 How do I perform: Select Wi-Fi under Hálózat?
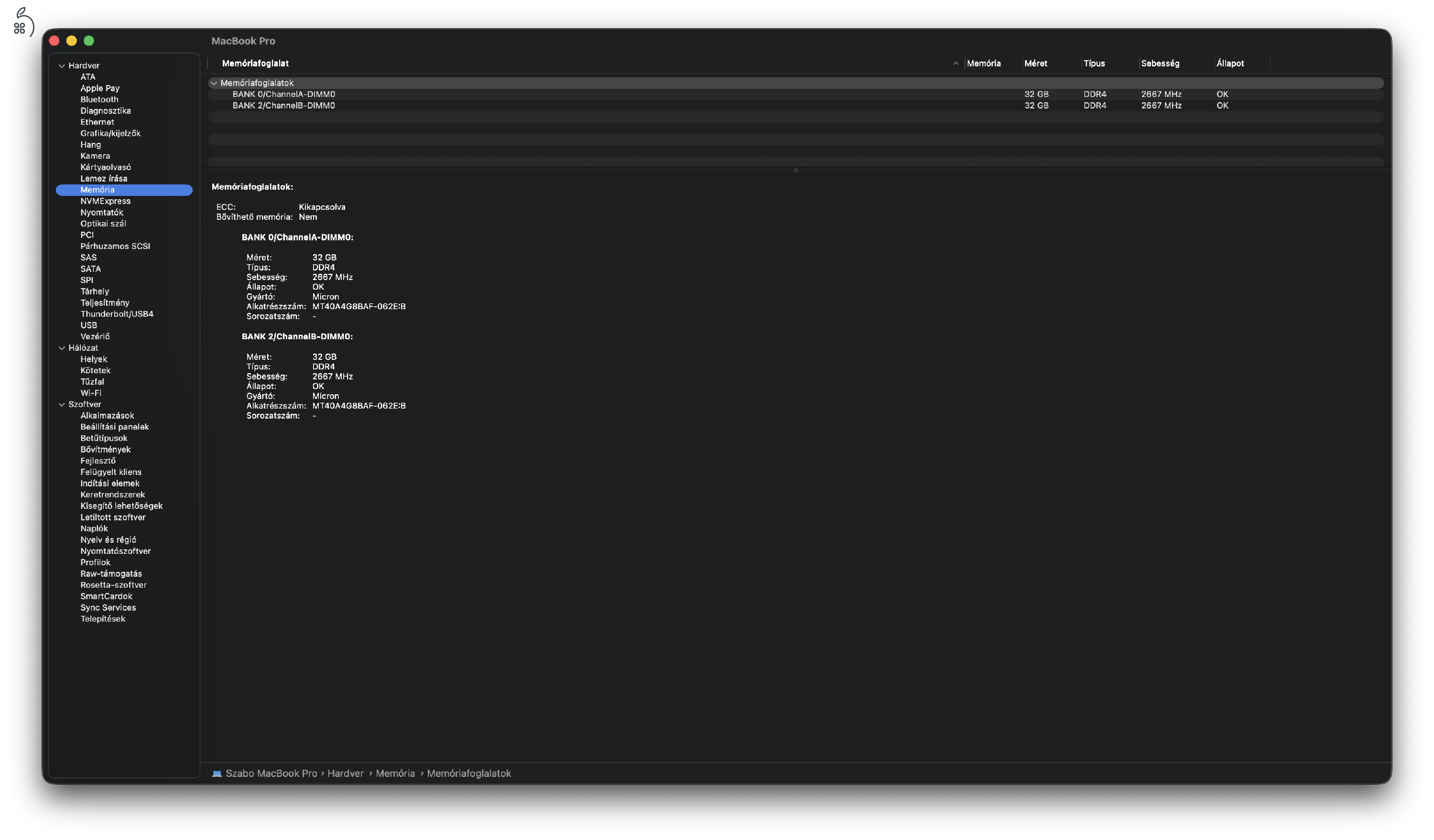pyautogui.click(x=90, y=393)
